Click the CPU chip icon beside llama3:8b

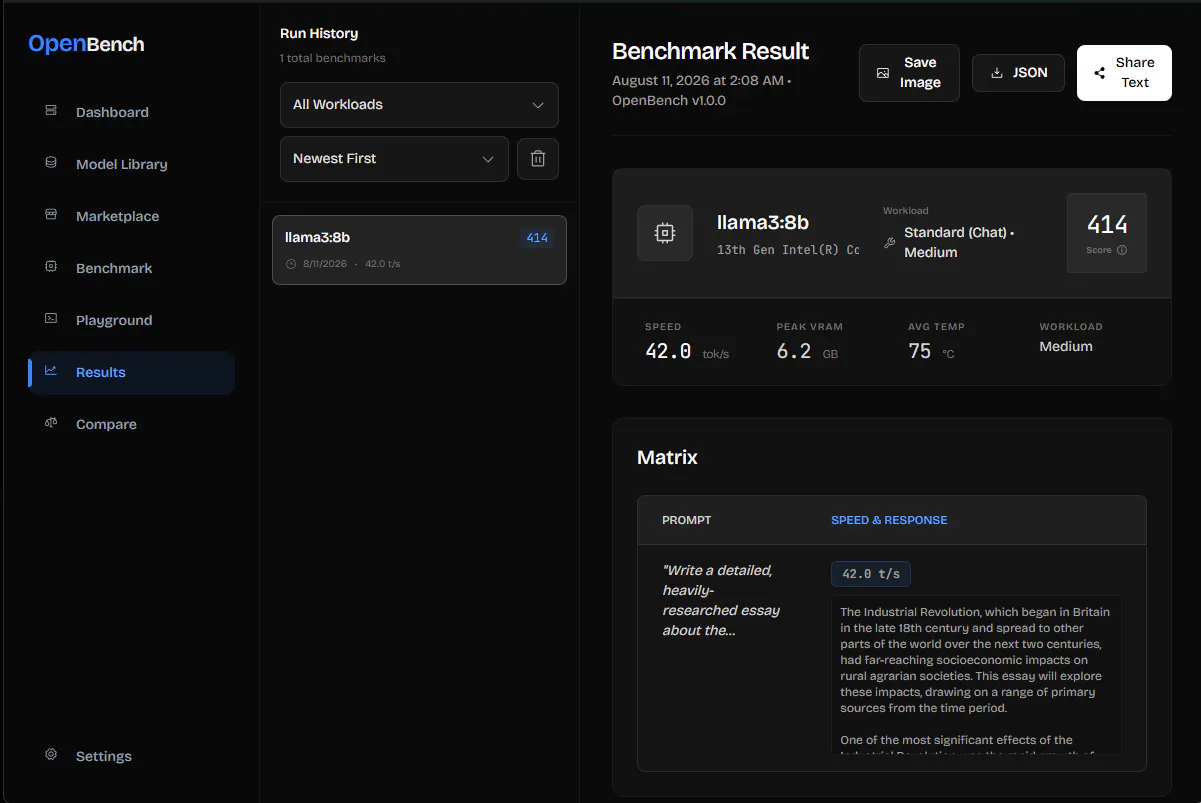[665, 233]
